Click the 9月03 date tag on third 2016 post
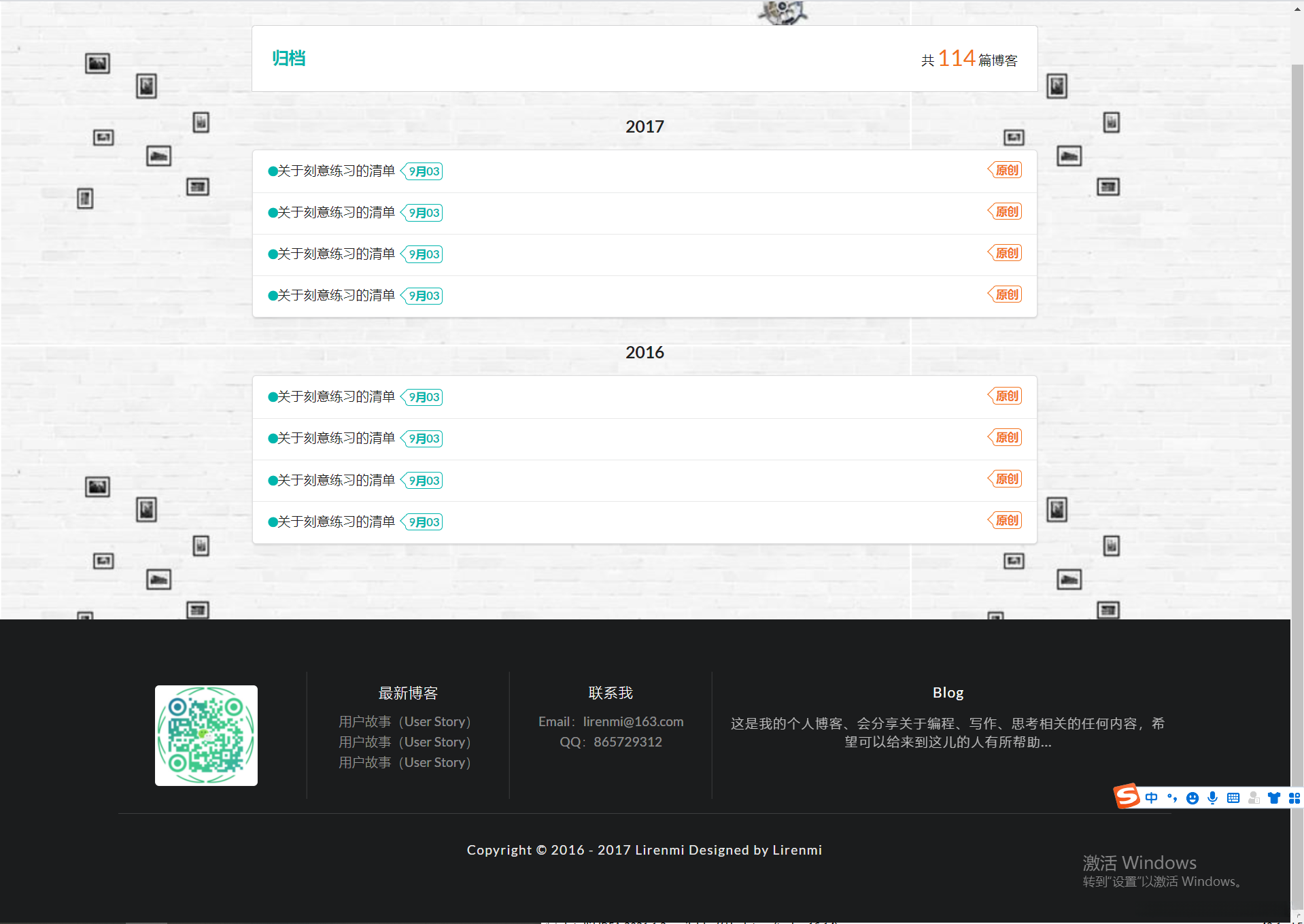 pos(422,481)
